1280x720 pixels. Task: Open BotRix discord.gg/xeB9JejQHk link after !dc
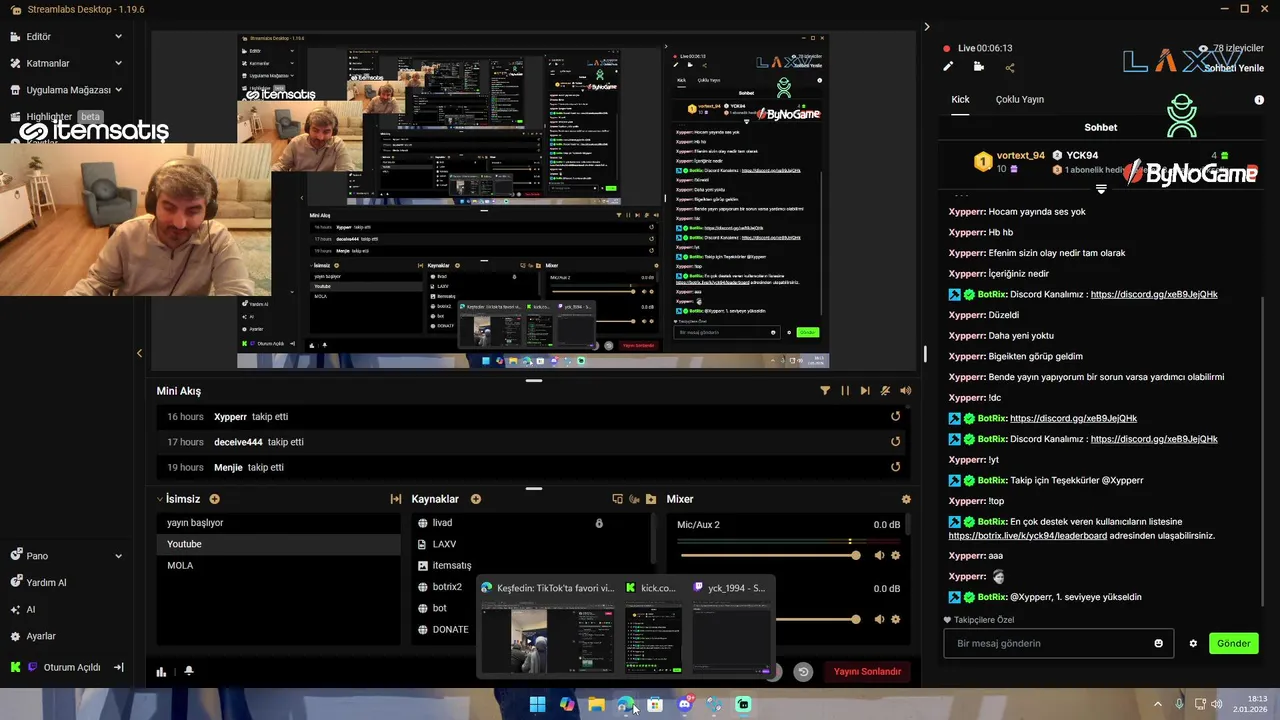point(1073,418)
